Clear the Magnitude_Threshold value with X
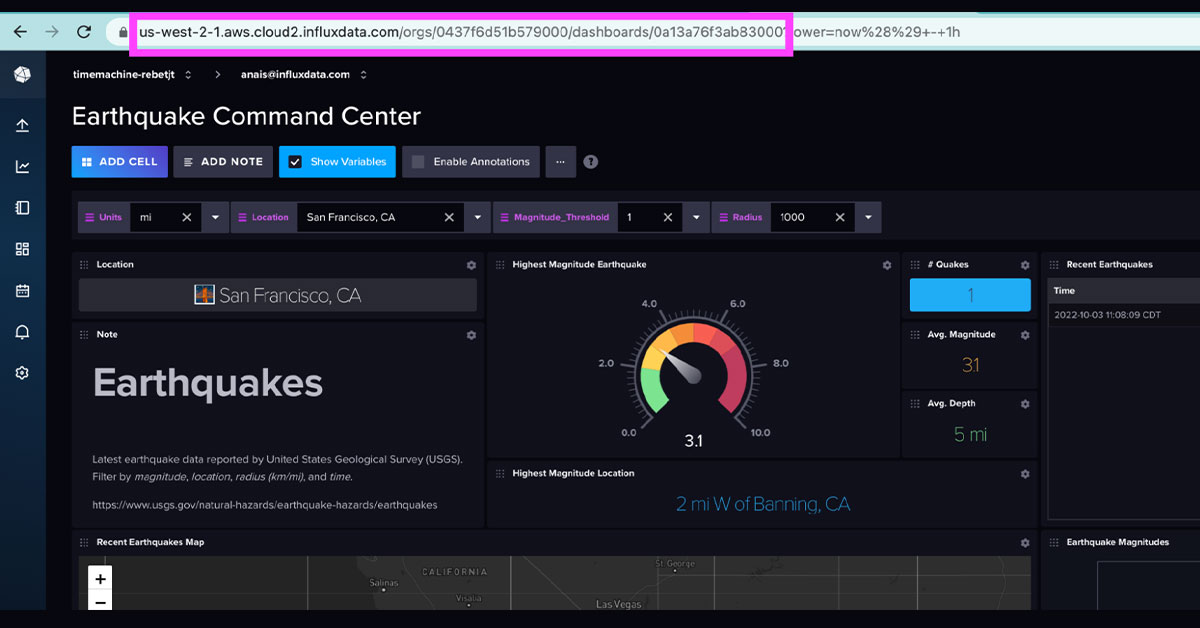The height and width of the screenshot is (628, 1200). coord(667,217)
